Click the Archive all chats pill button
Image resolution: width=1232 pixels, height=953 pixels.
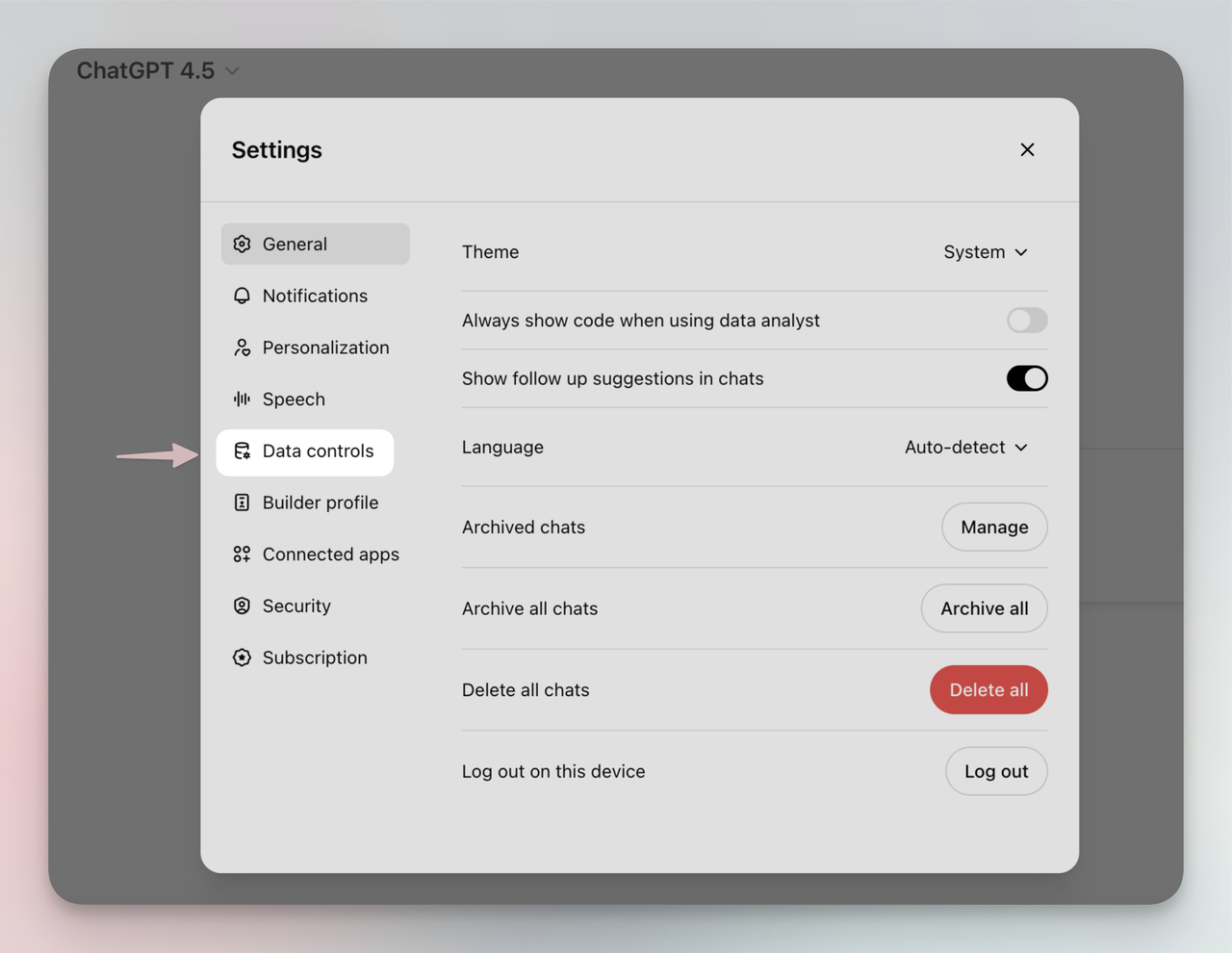984,608
